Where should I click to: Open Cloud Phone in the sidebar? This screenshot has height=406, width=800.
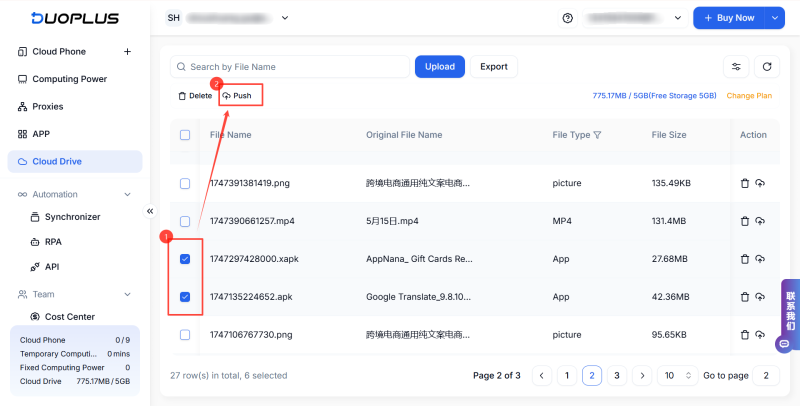coord(59,52)
